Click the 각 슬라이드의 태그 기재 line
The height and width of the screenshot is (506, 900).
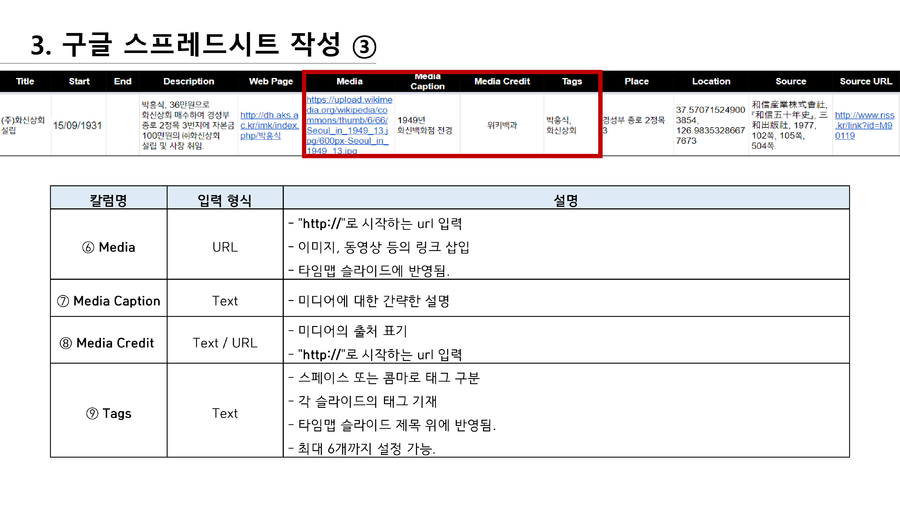[363, 402]
